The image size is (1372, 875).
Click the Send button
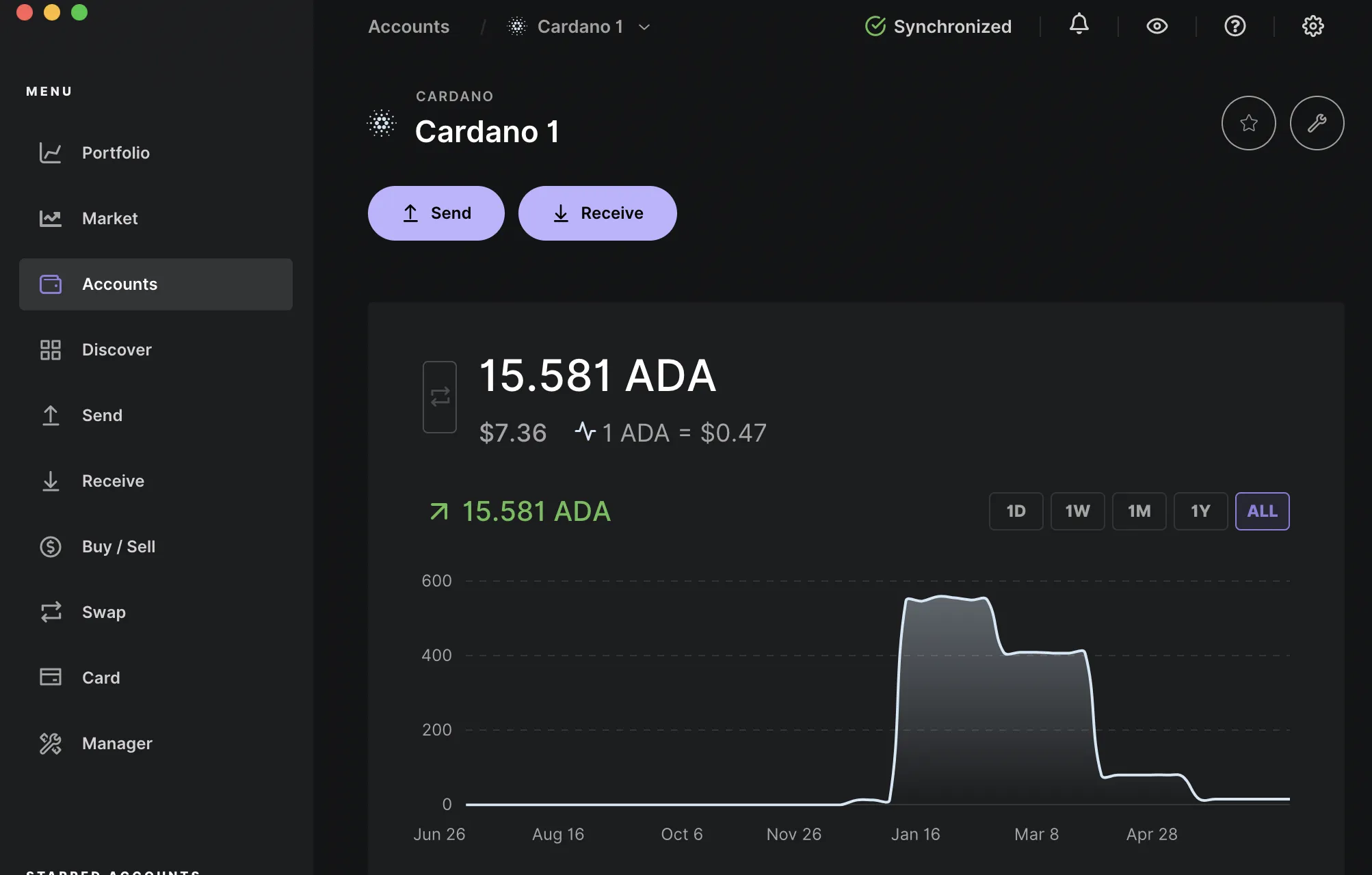click(436, 213)
